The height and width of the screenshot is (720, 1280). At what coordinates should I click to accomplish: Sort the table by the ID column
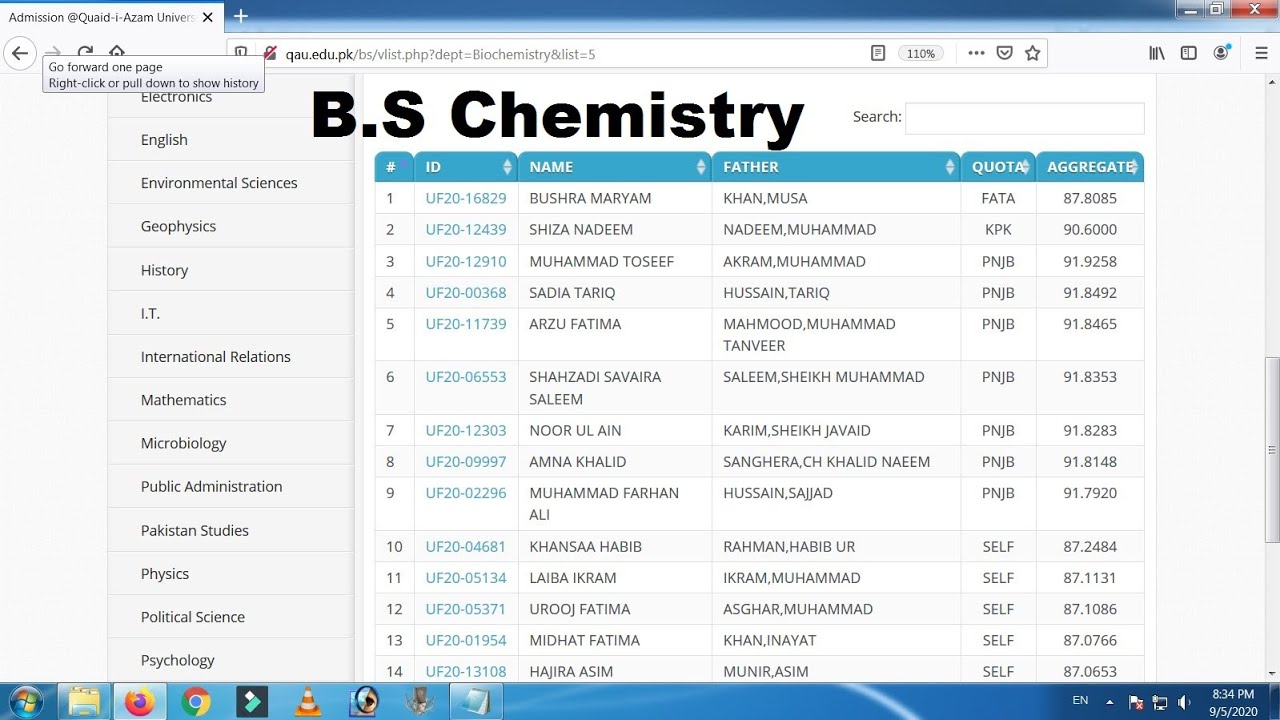click(466, 167)
